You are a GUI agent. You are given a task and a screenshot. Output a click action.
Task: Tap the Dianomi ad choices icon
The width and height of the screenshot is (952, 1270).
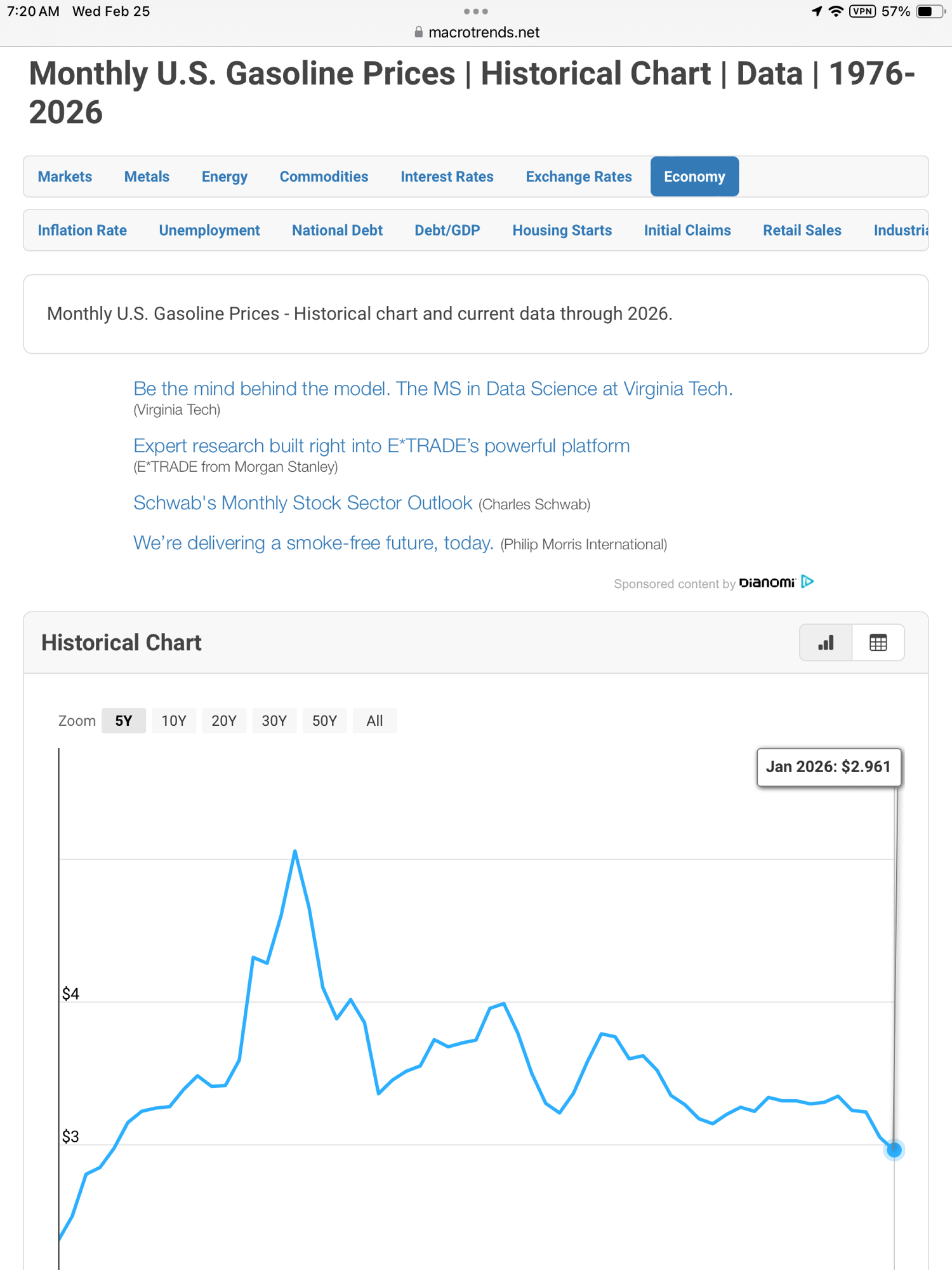pos(807,582)
